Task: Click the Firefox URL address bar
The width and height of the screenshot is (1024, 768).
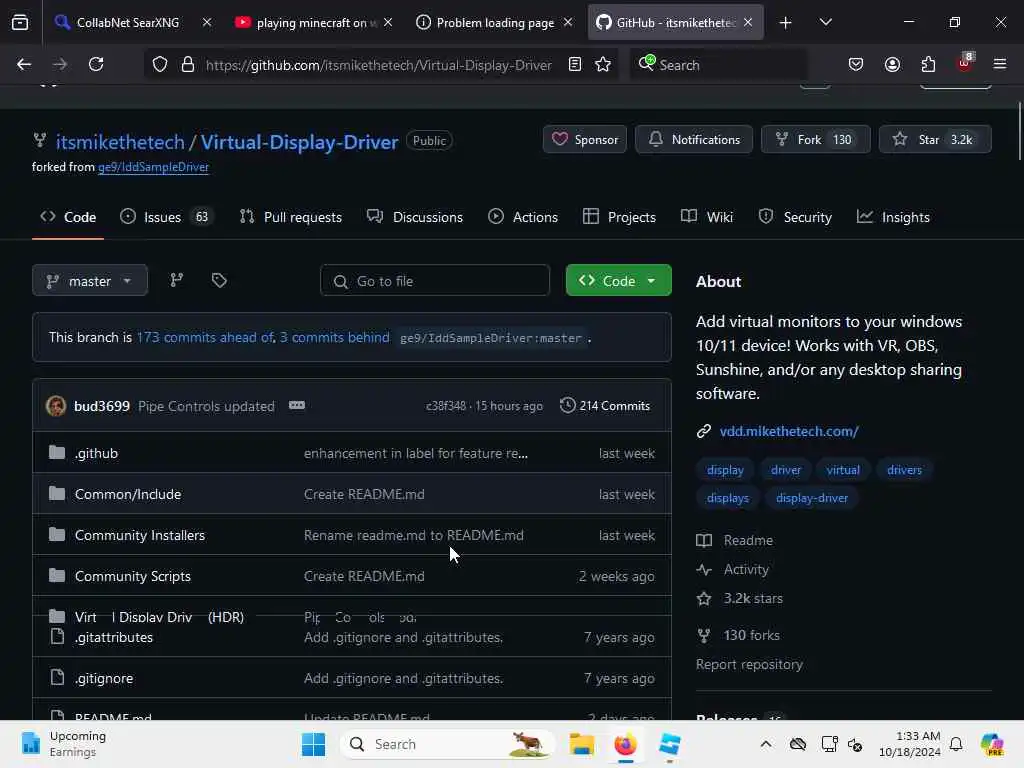Action: point(379,65)
